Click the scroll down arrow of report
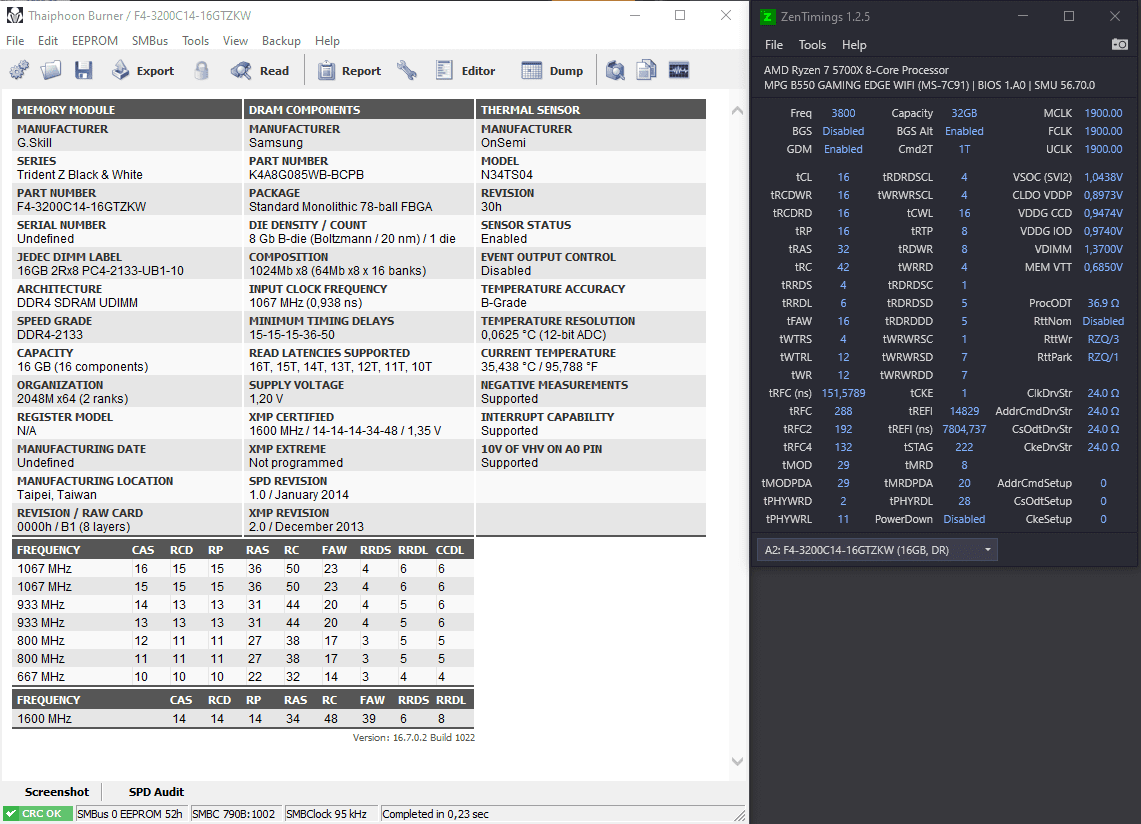The width and height of the screenshot is (1141, 824). 737,761
